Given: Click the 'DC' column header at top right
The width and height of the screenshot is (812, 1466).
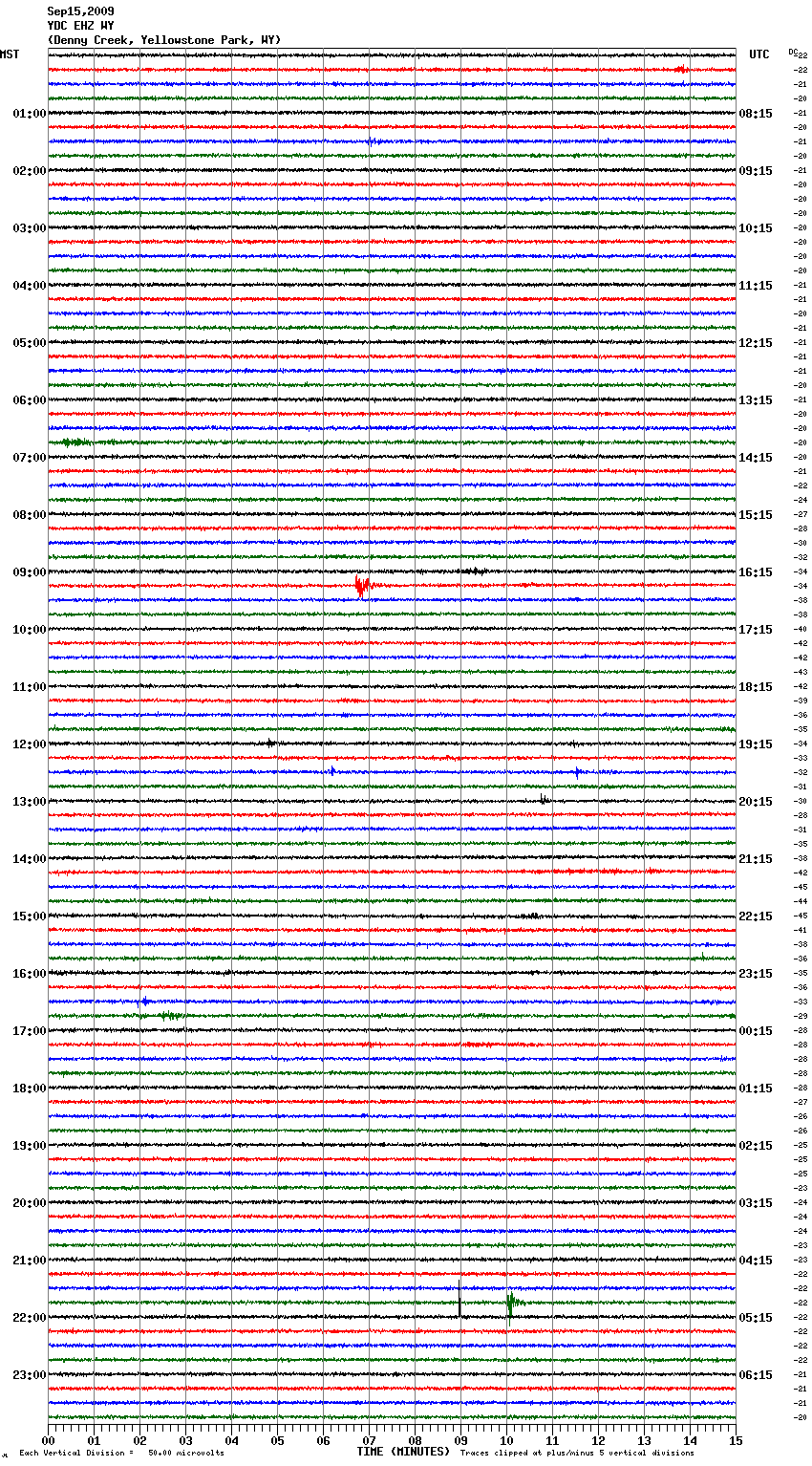Looking at the screenshot, I should pyautogui.click(x=793, y=52).
